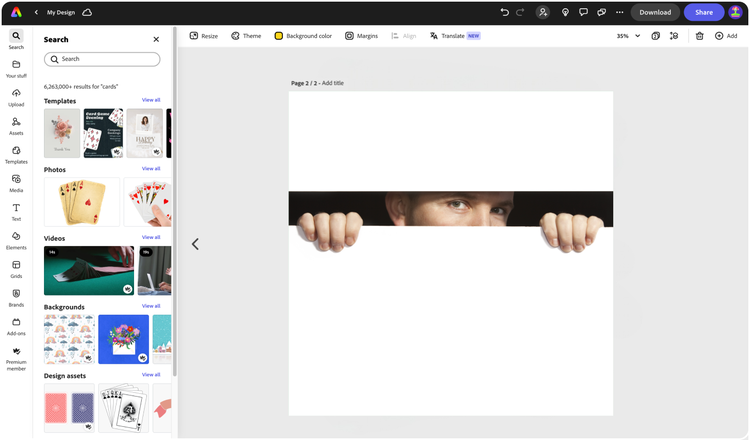750x440 pixels.
Task: Click the My Design project title
Action: (x=61, y=12)
